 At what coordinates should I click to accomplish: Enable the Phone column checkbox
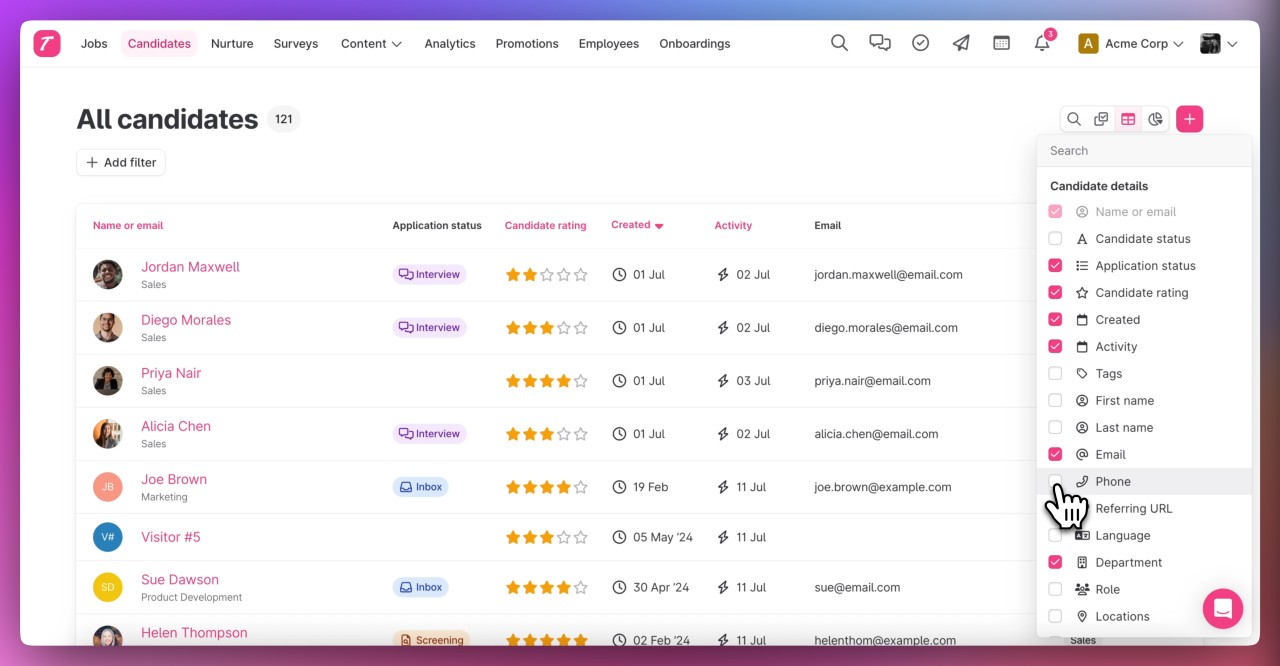(1055, 481)
